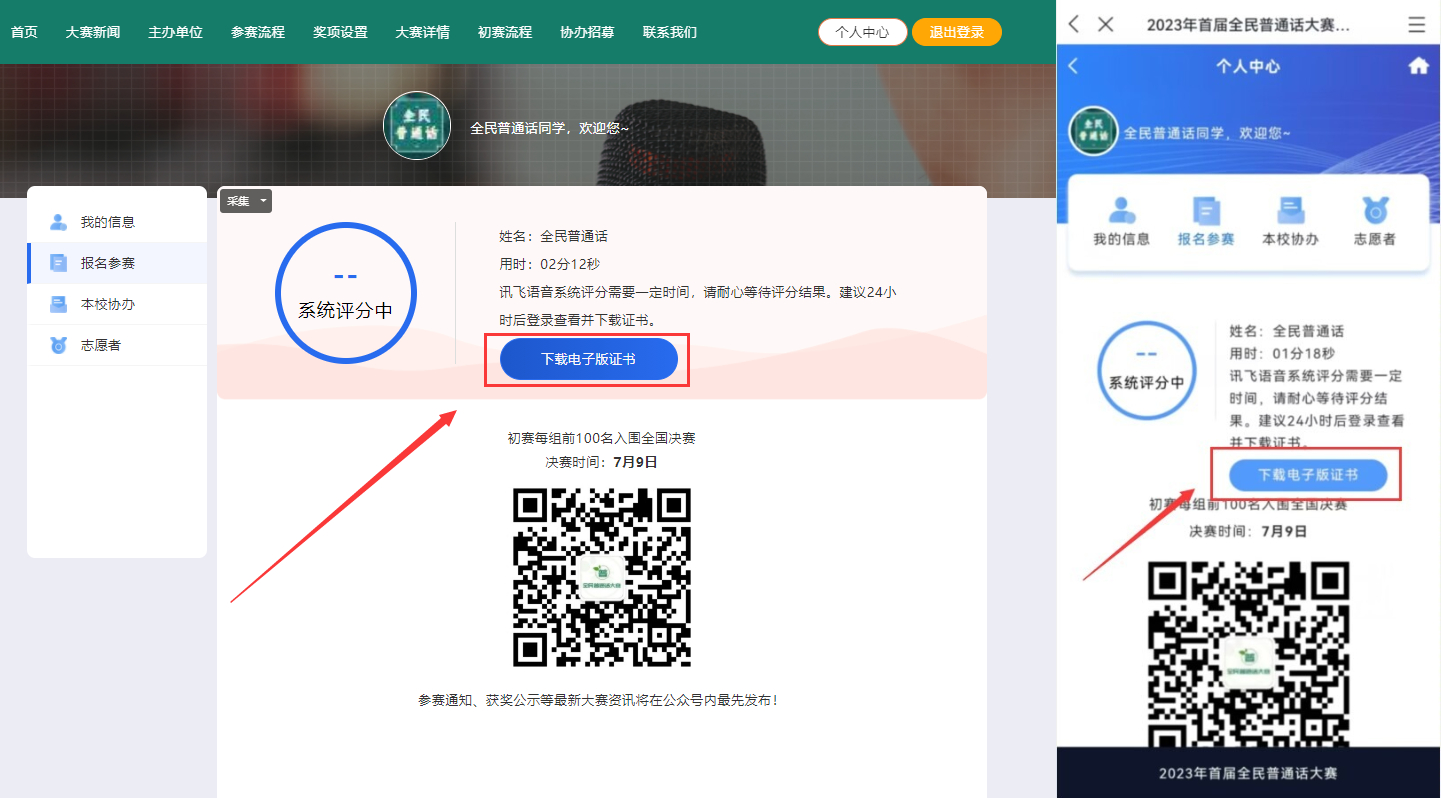1441x798 pixels.
Task: Open 协办招募 menu item
Action: click(x=587, y=32)
